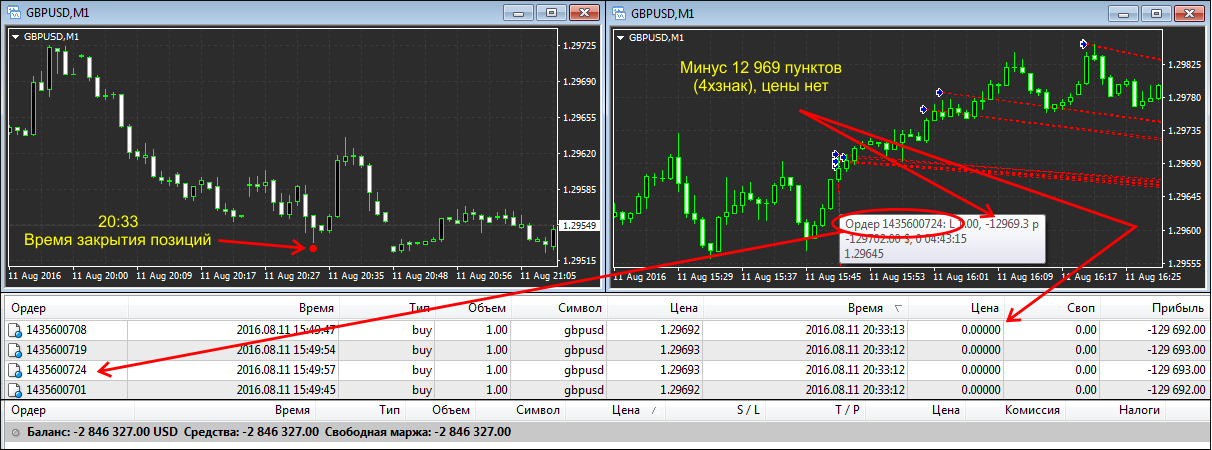Open the GBPUSD,M1 triangle menu in left chart
The height and width of the screenshot is (450, 1212).
coord(15,37)
